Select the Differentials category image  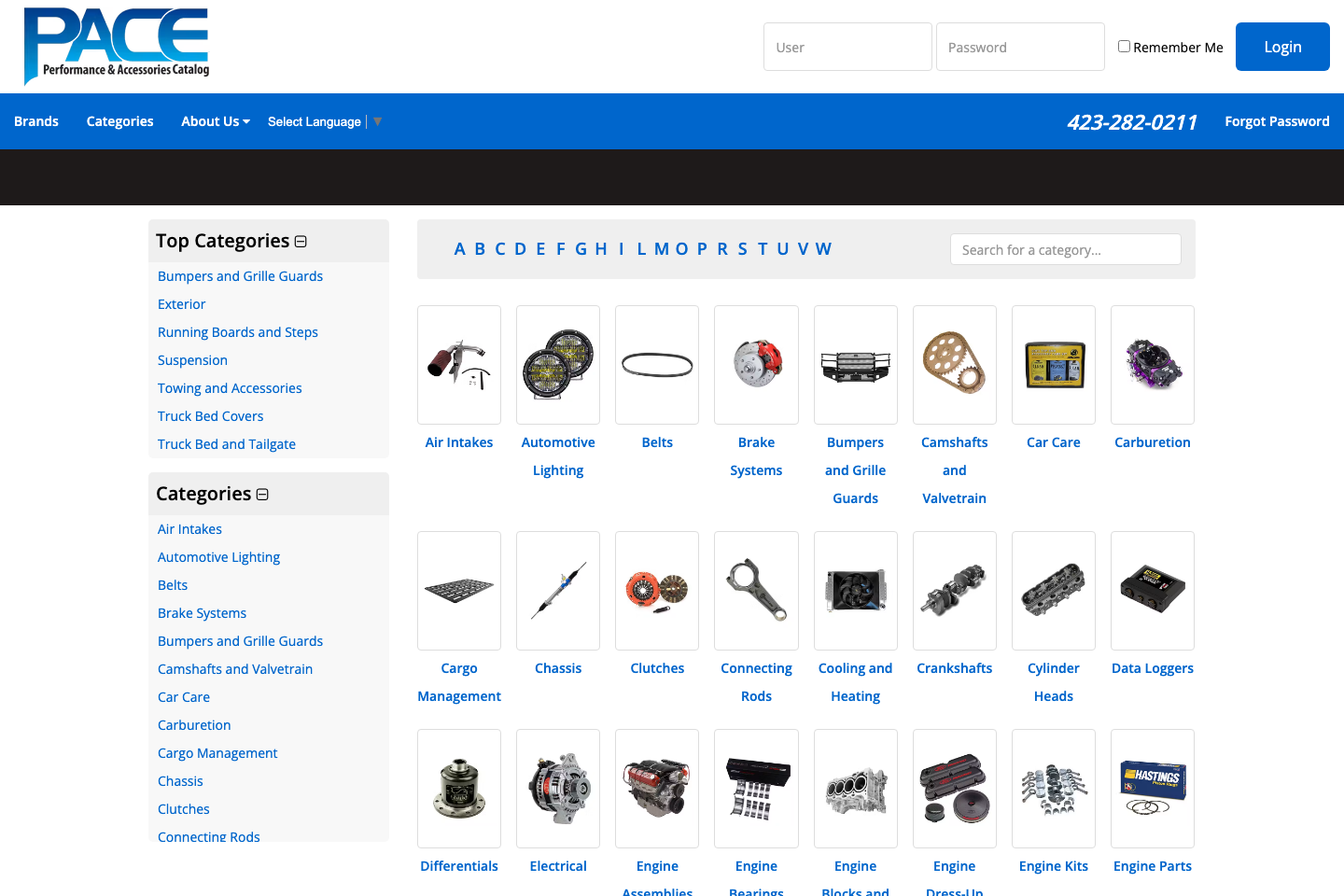click(459, 789)
